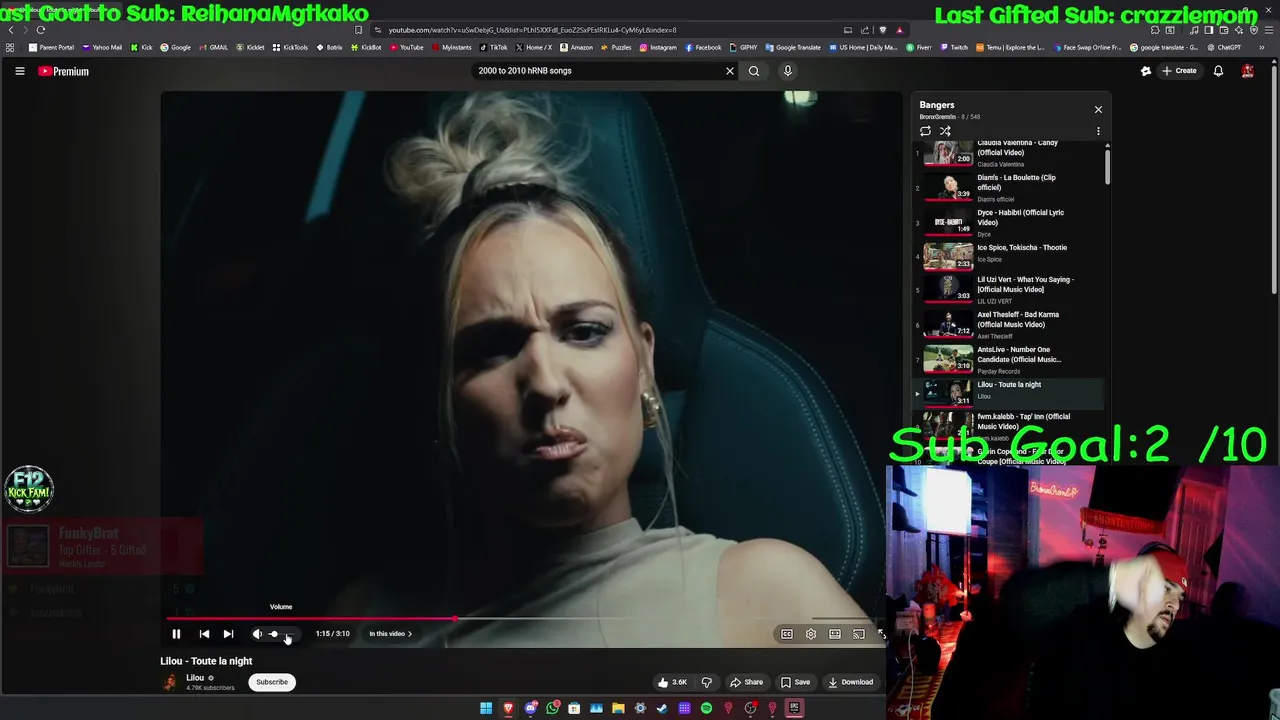Screen dimensions: 1280x720
Task: Cast video with the cast icon
Action: (x=859, y=634)
